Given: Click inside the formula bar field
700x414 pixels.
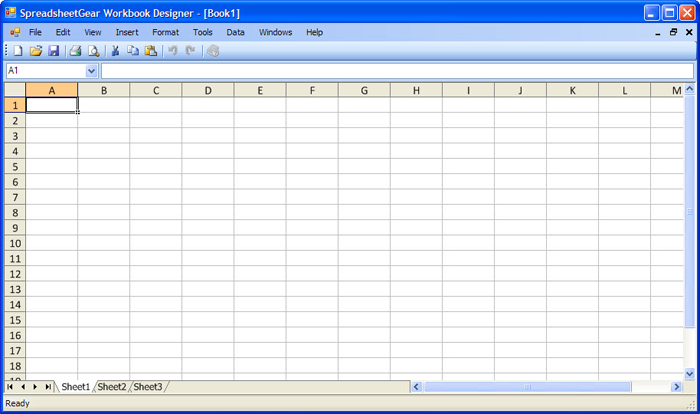Looking at the screenshot, I should [x=397, y=71].
